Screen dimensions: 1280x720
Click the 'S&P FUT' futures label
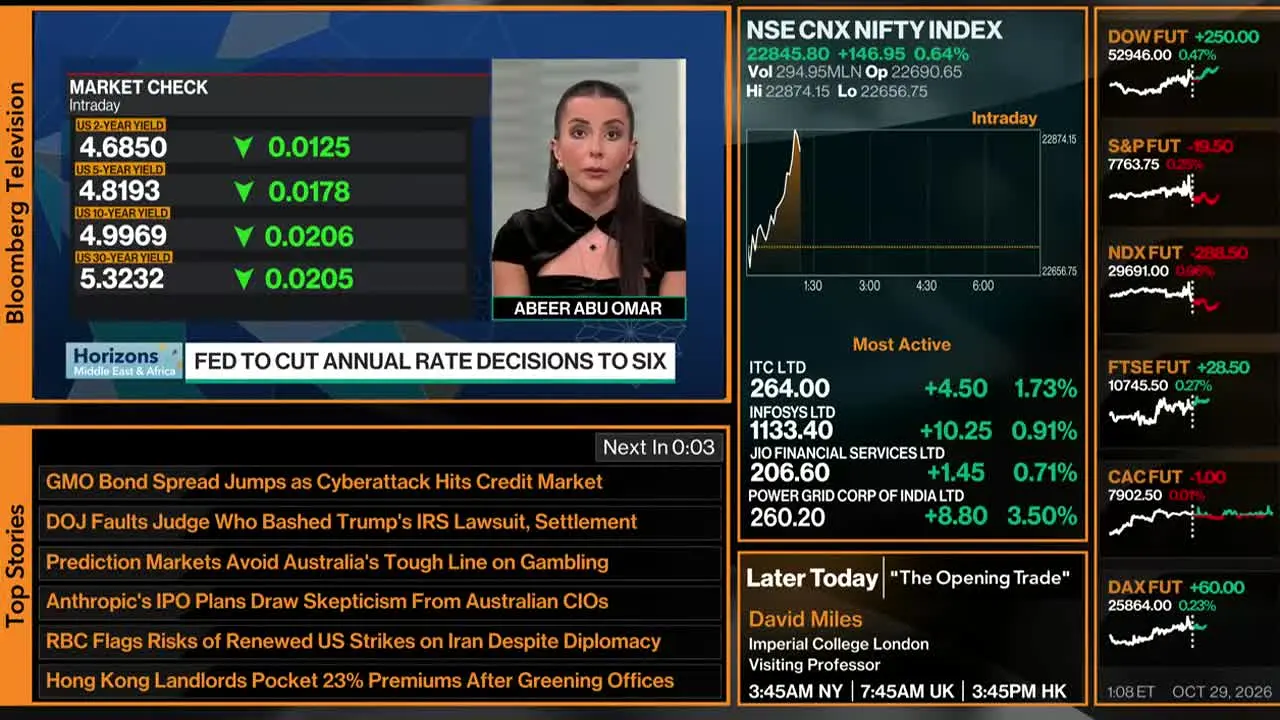tap(1144, 146)
